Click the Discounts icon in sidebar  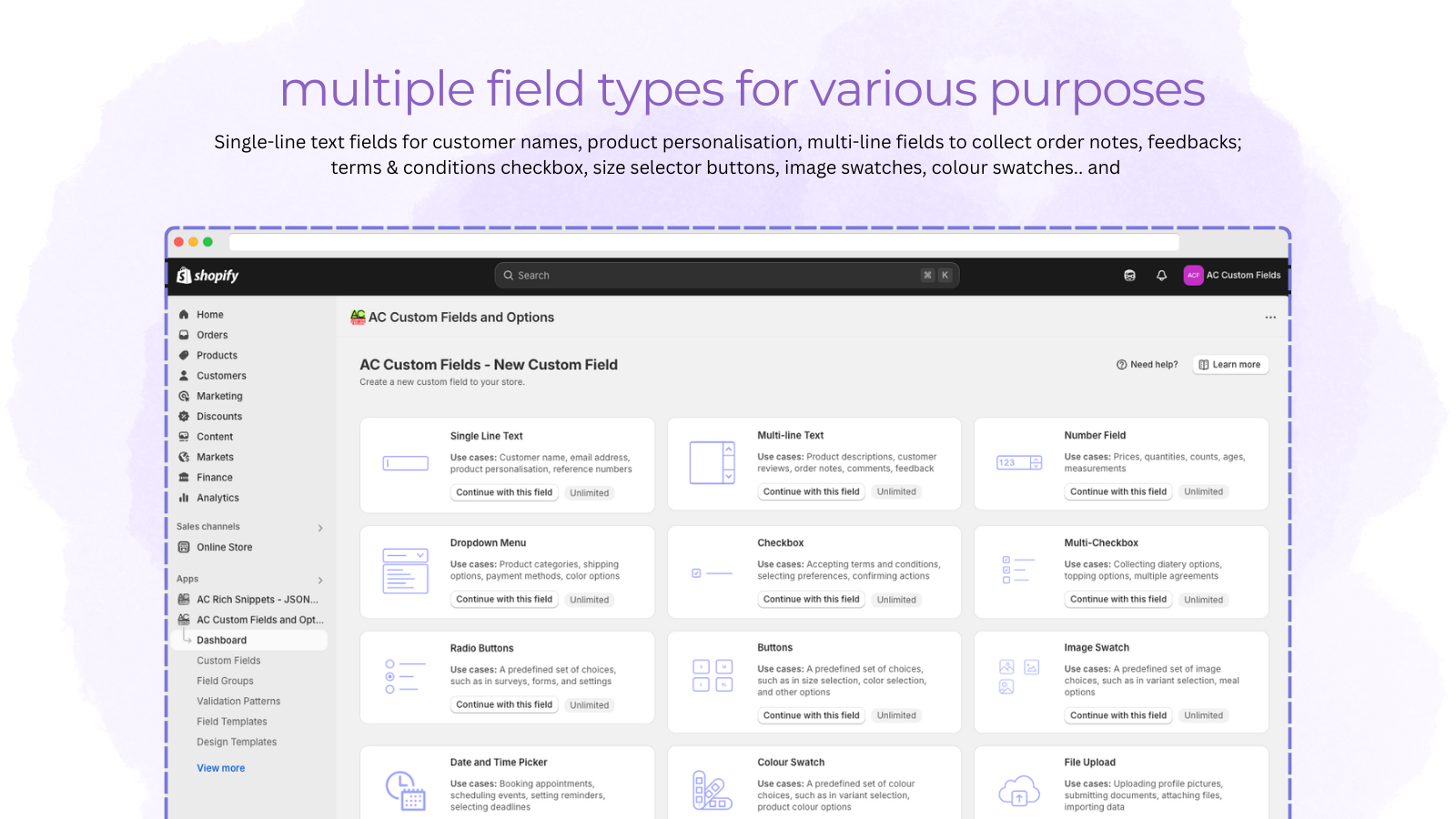(x=184, y=417)
